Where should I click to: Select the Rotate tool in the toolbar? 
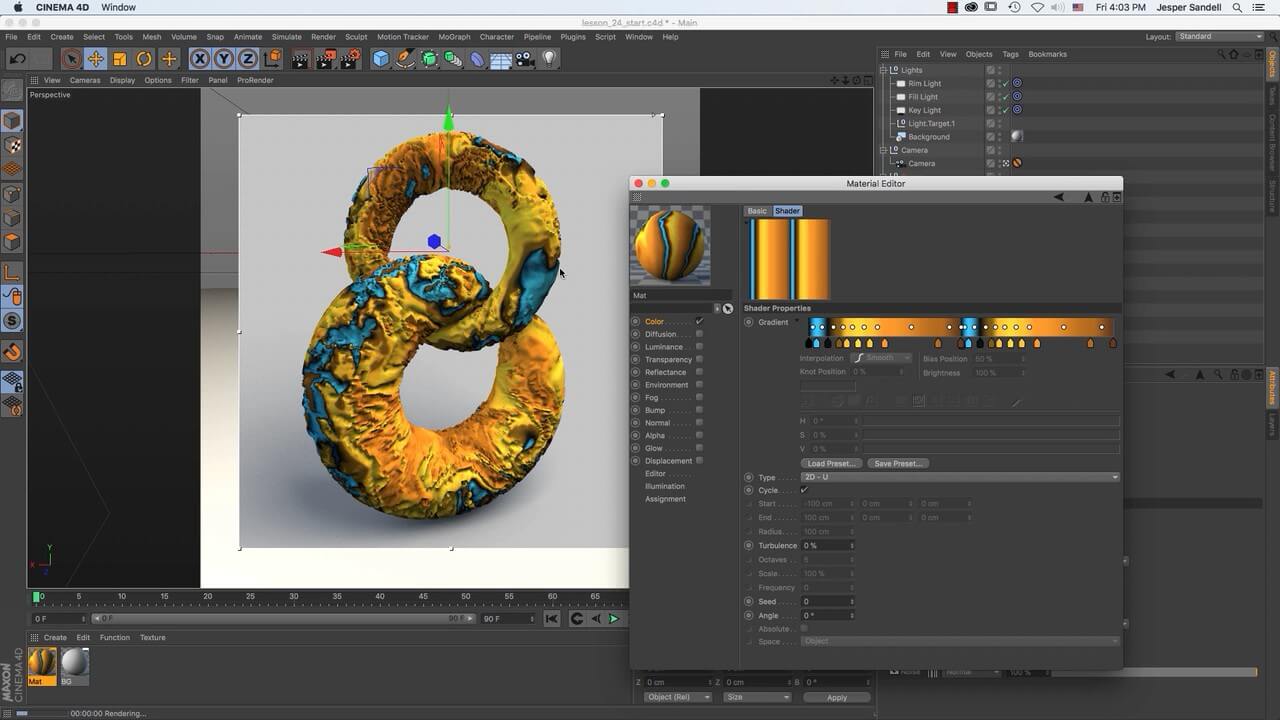click(144, 58)
